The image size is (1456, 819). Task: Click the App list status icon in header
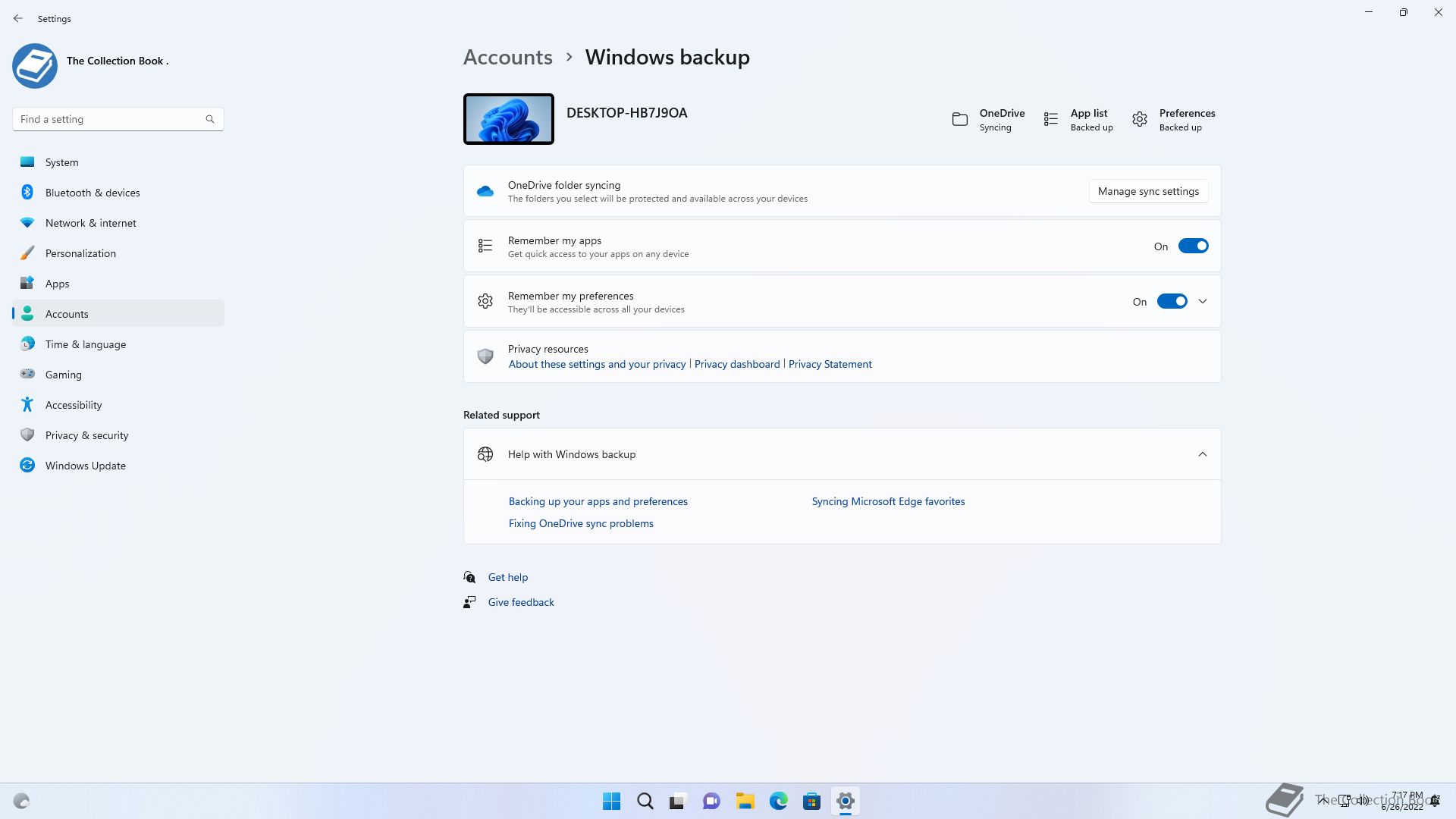click(1051, 119)
